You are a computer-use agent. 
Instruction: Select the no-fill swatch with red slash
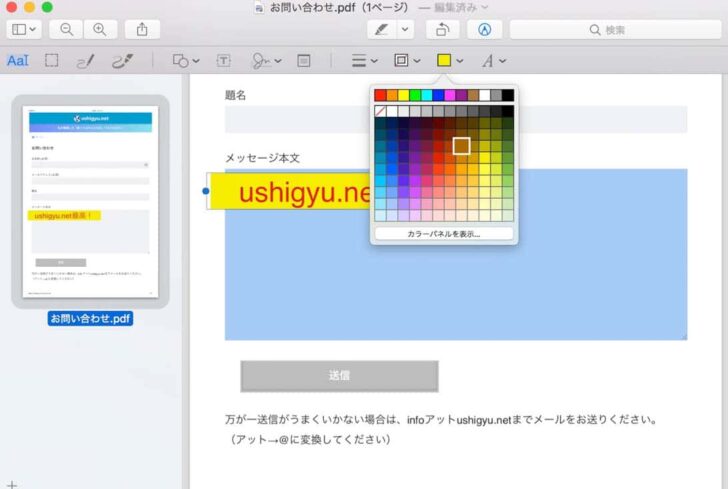380,111
